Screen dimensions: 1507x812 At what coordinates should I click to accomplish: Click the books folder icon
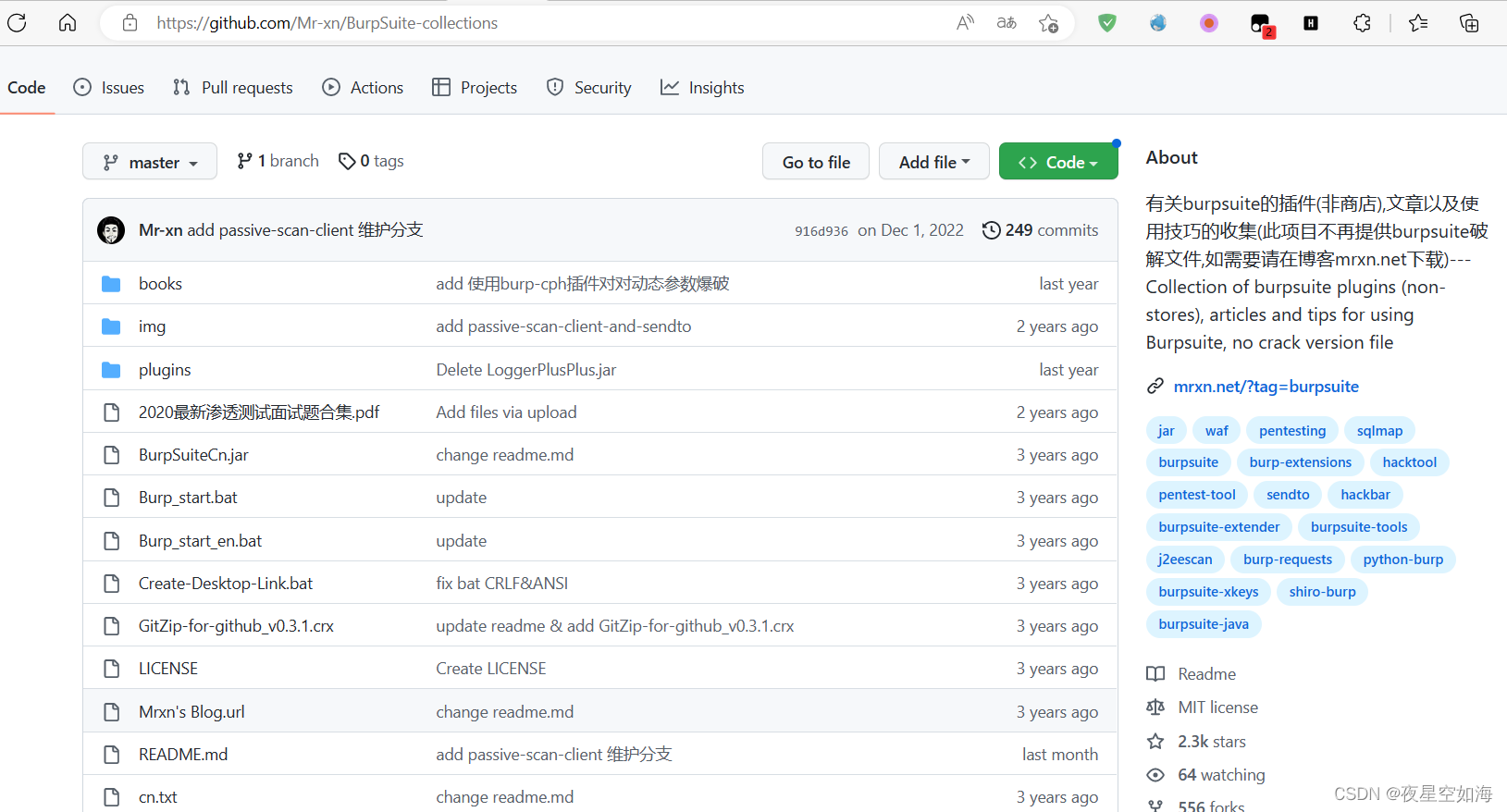point(111,284)
